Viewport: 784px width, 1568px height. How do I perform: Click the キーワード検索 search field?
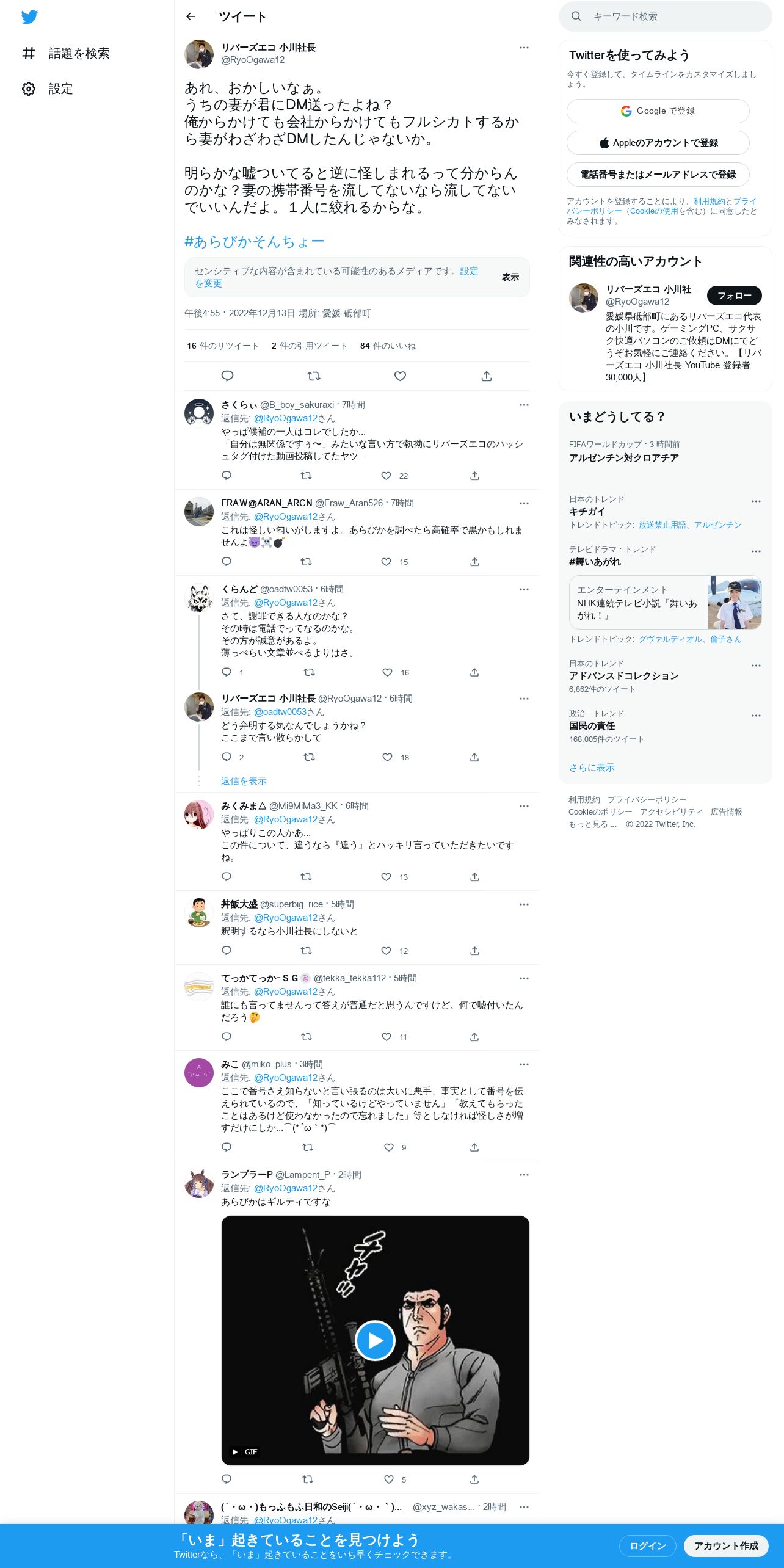click(666, 16)
